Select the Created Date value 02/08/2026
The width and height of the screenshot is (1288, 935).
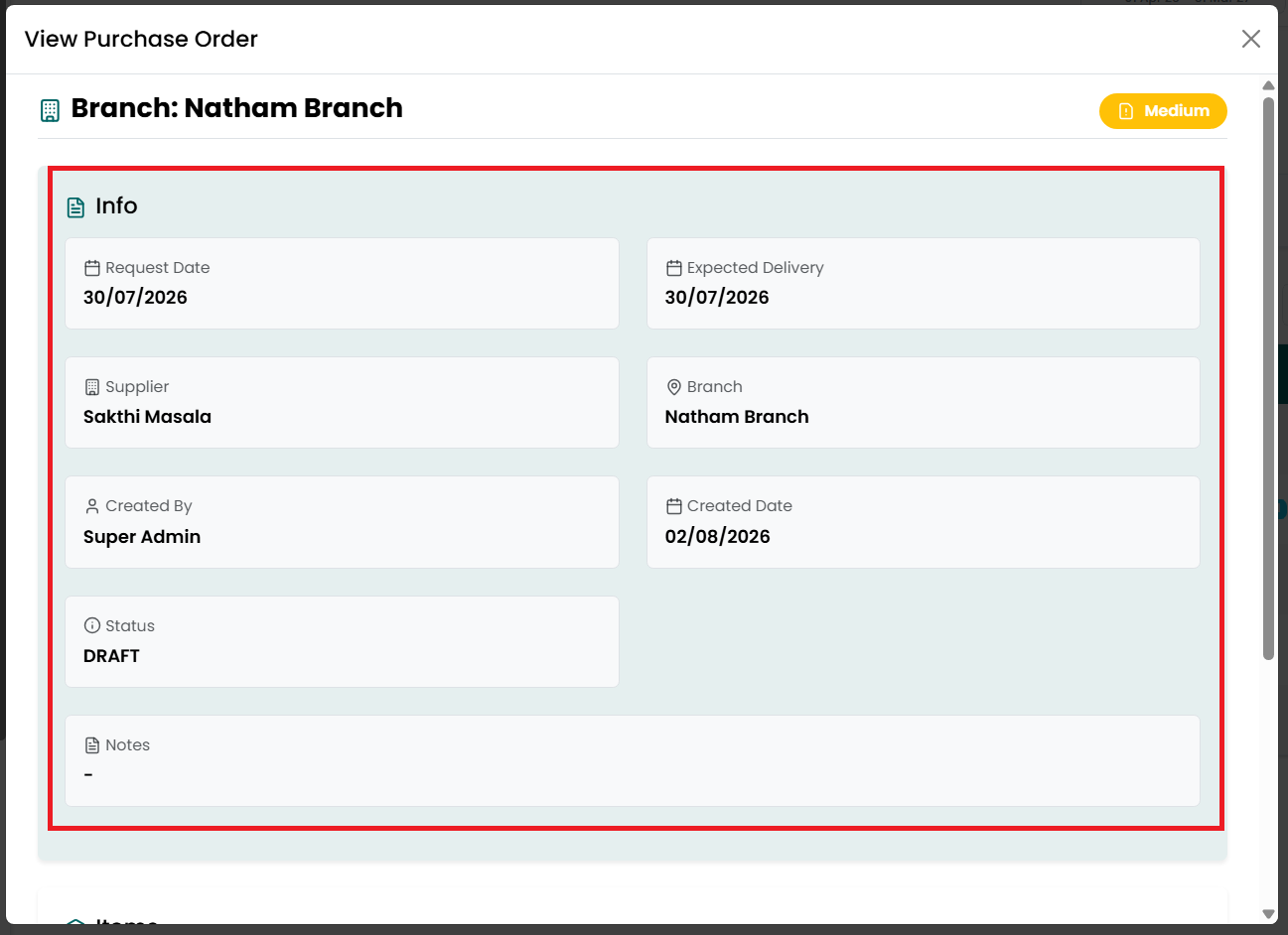point(718,537)
